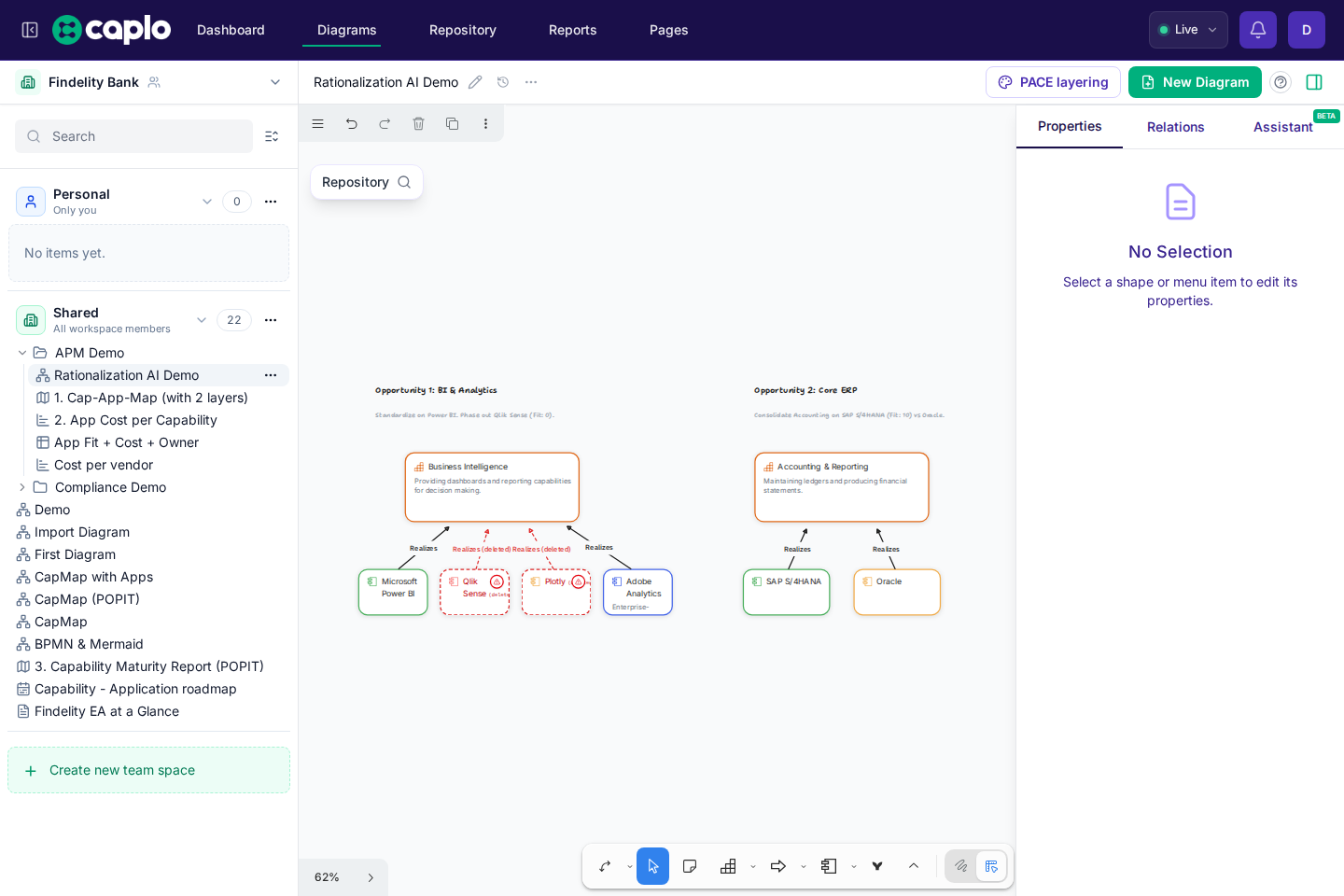Open the Shared section three-dot menu
This screenshot has height=896, width=1344.
pyautogui.click(x=271, y=320)
